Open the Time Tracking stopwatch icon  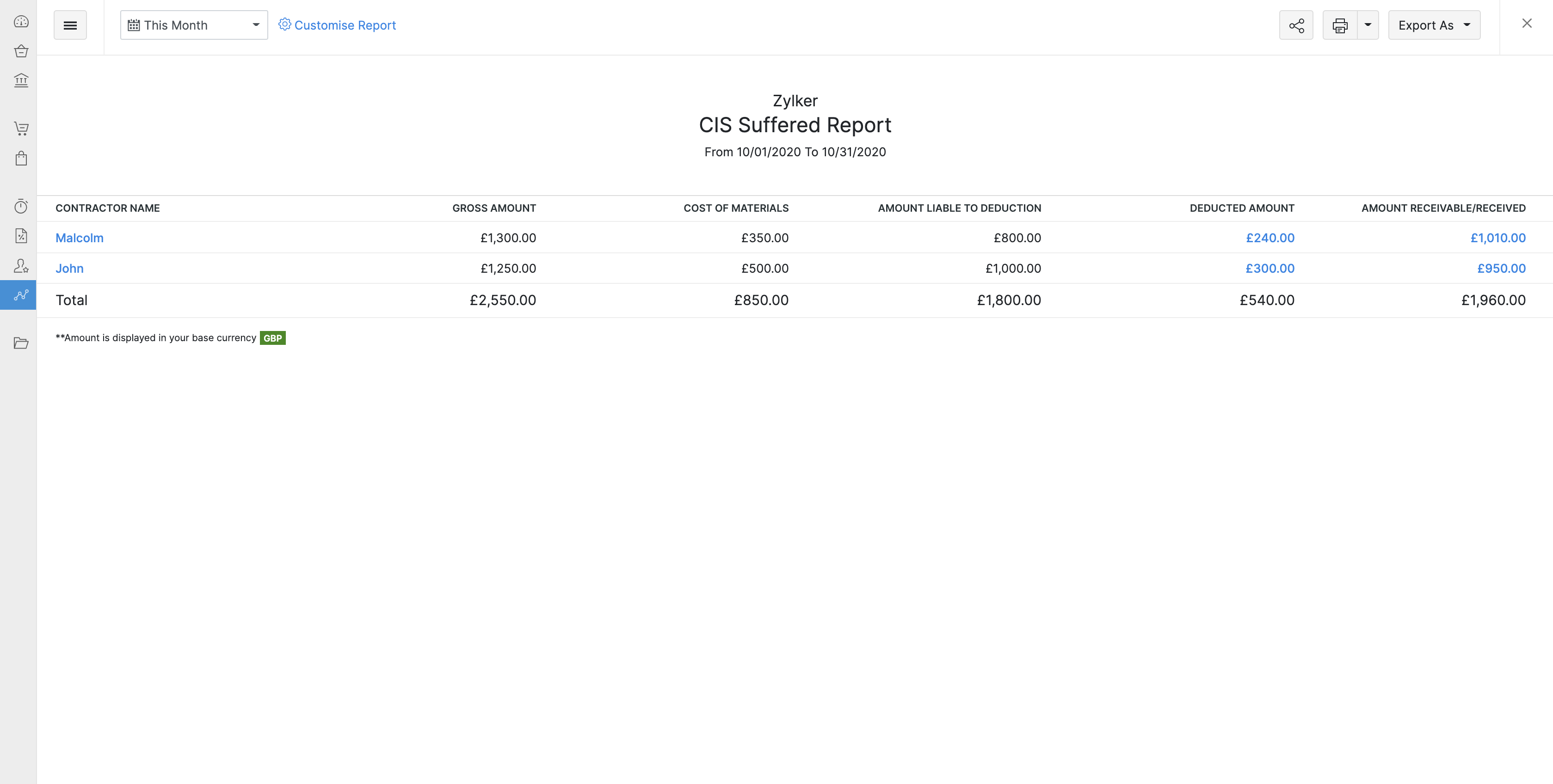click(x=21, y=207)
